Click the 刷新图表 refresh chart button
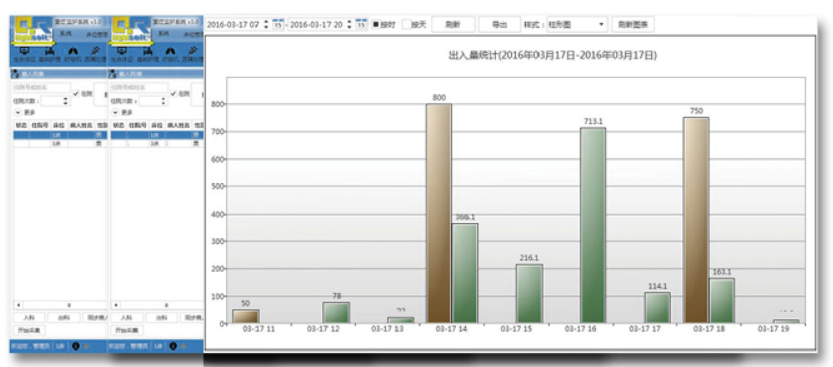The width and height of the screenshot is (833, 367). (x=633, y=24)
